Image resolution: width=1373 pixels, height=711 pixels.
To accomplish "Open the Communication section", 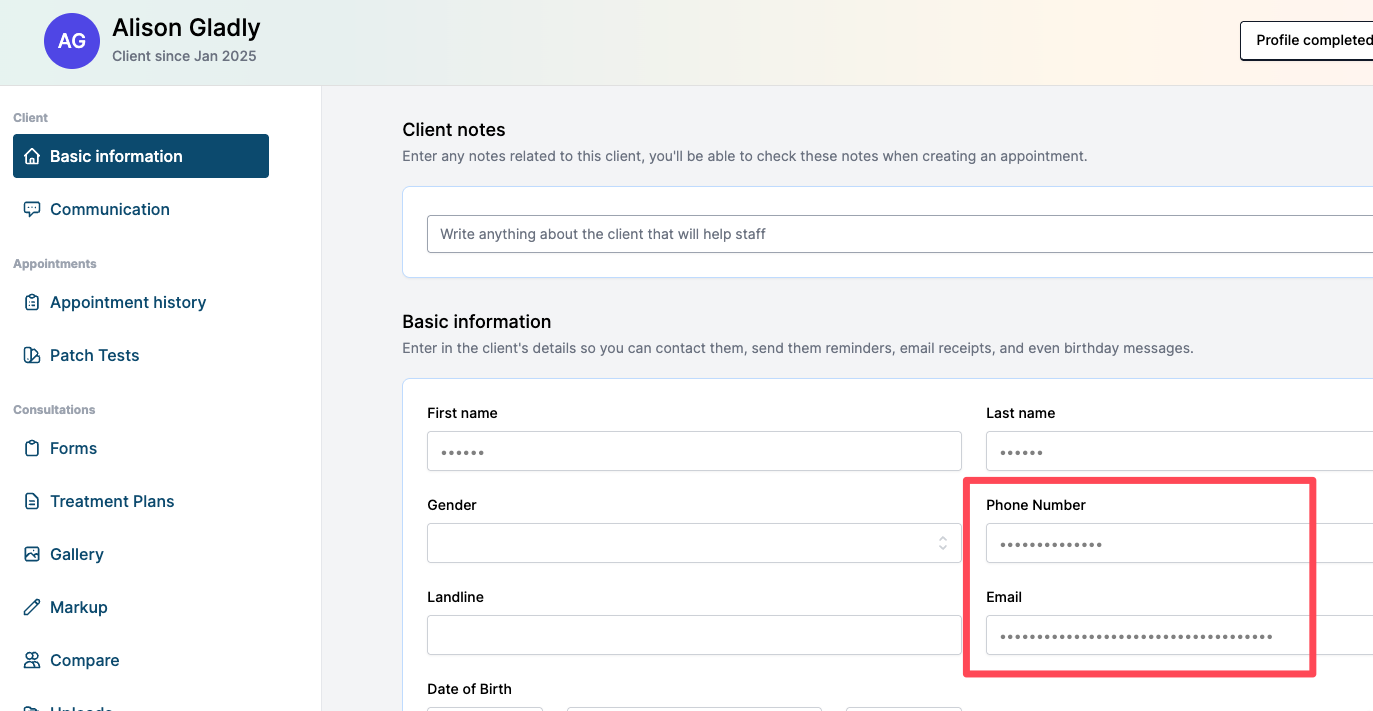I will pyautogui.click(x=110, y=209).
